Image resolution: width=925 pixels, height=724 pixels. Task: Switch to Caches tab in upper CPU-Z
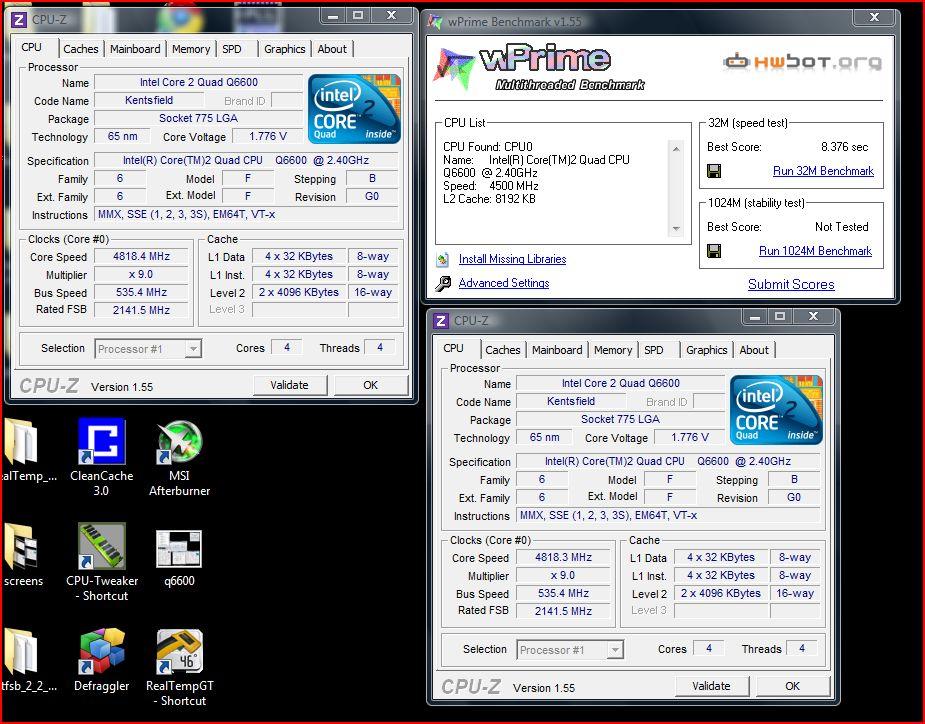click(x=81, y=49)
